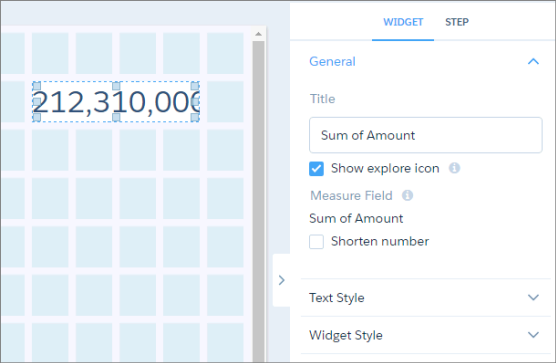Uncheck Show explore icon checkbox

(316, 169)
